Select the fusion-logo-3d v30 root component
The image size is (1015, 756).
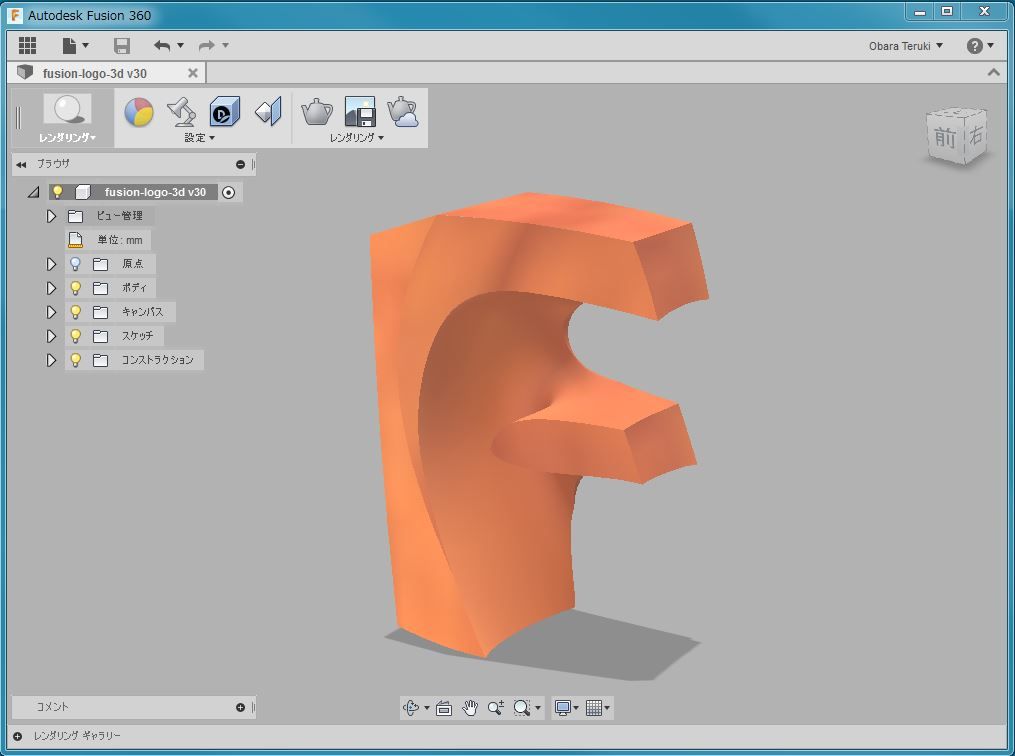click(155, 192)
